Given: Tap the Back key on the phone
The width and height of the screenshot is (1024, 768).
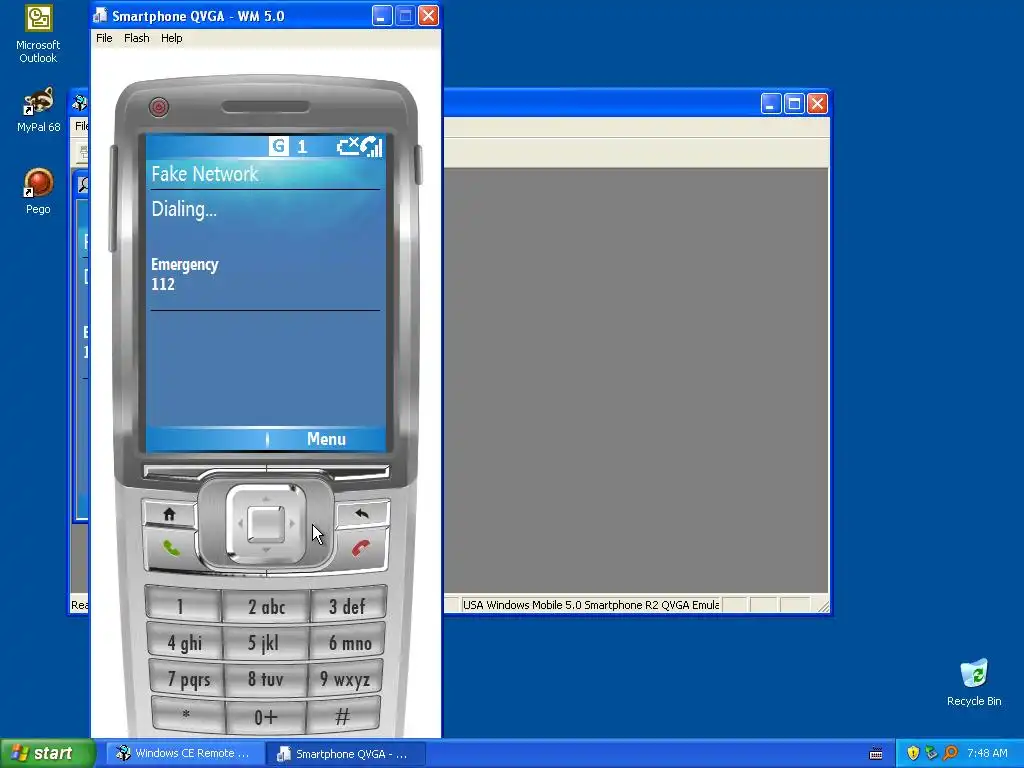Looking at the screenshot, I should 362,514.
